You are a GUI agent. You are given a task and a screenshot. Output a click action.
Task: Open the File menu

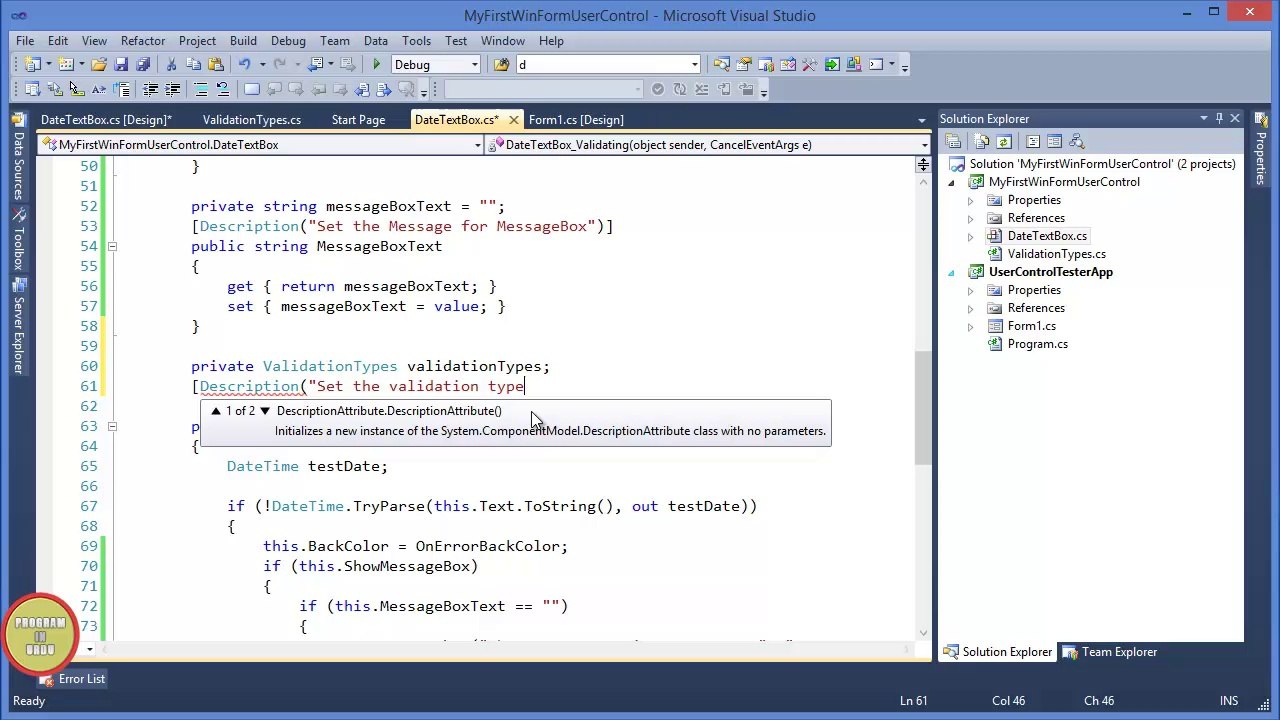(x=25, y=41)
